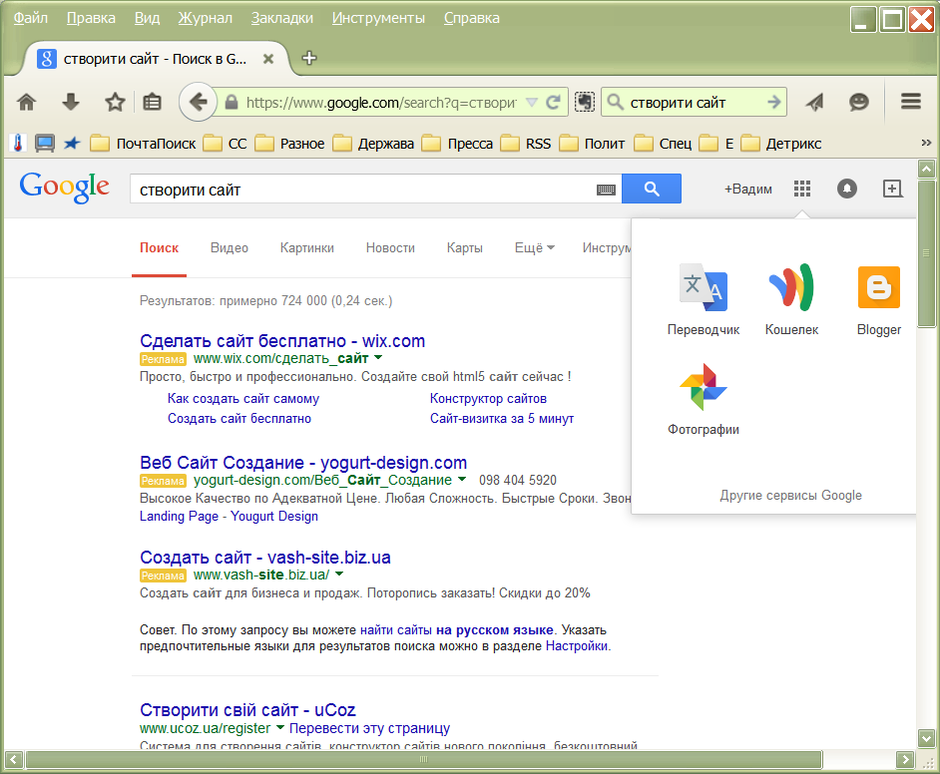Open the chat smiley bubble icon
940x774 pixels.
(858, 103)
